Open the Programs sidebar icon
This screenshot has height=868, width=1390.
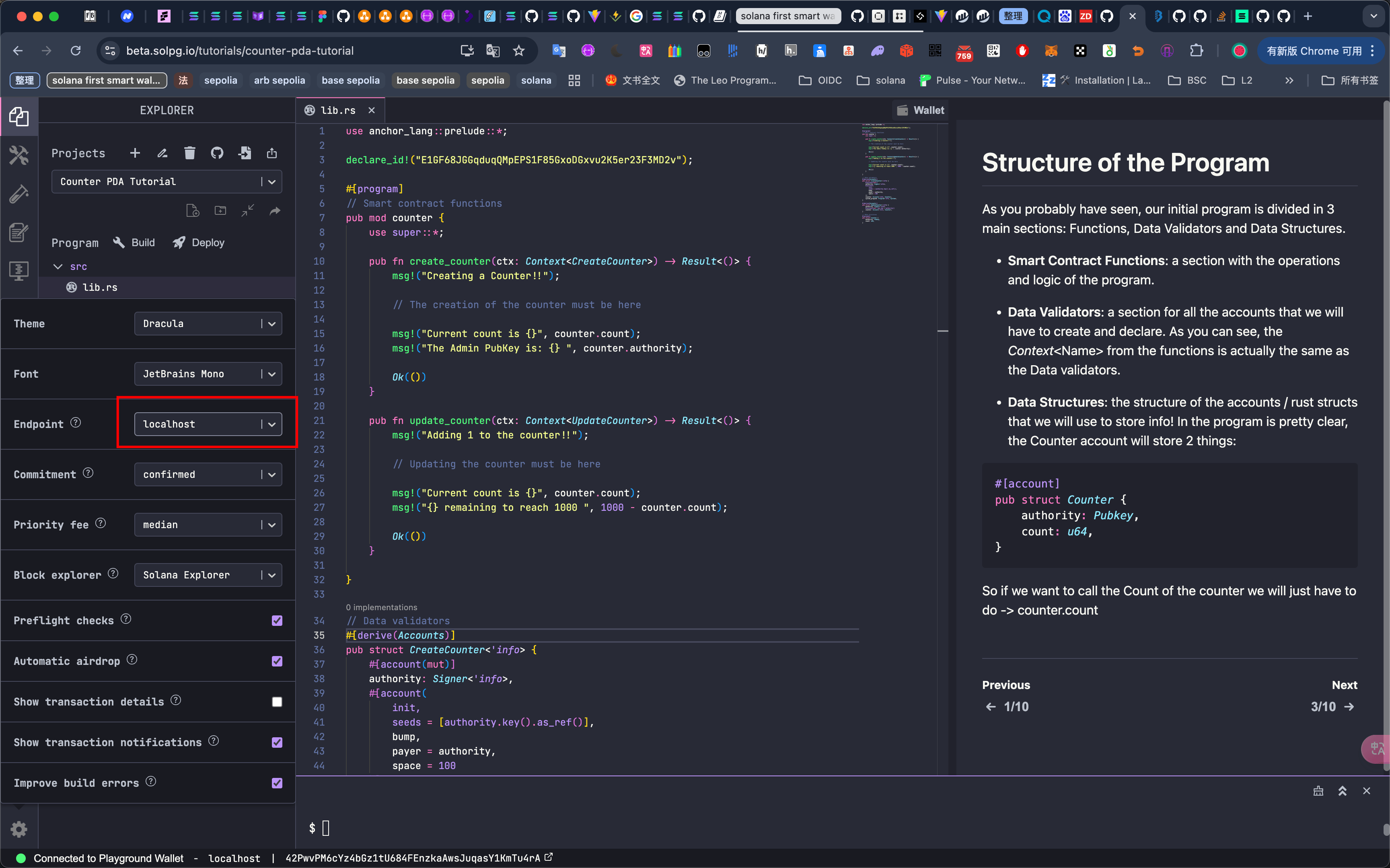(x=19, y=271)
